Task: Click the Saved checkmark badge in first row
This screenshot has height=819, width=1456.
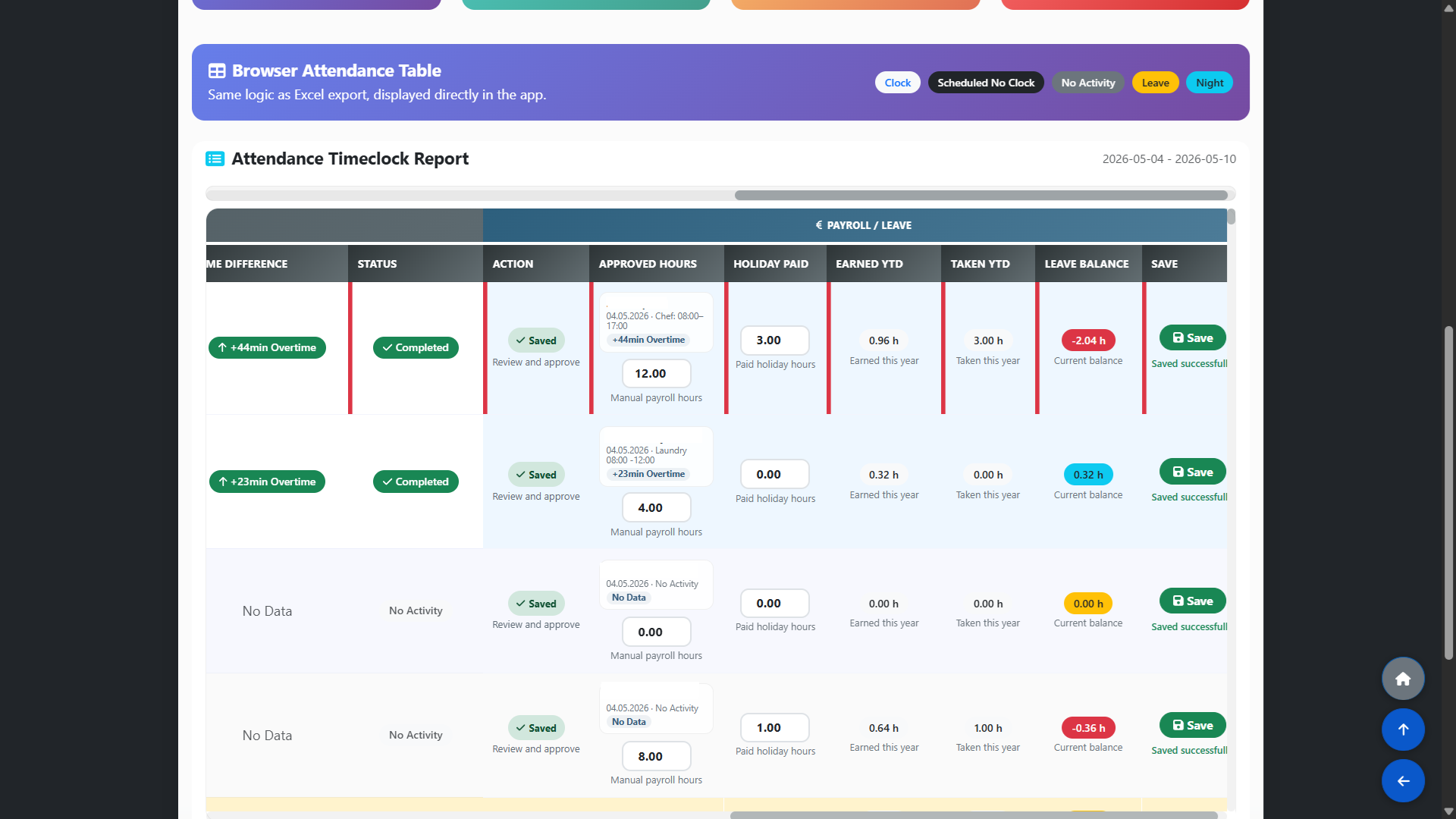Action: click(536, 340)
